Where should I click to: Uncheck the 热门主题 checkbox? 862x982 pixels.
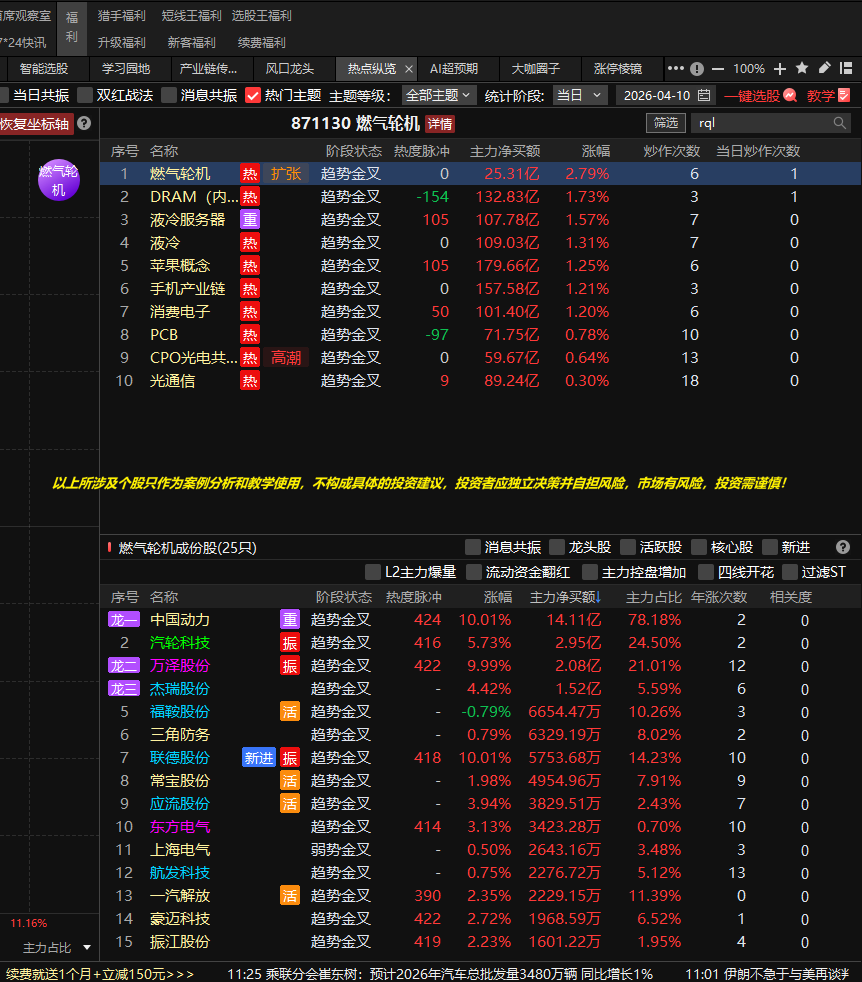tap(253, 95)
